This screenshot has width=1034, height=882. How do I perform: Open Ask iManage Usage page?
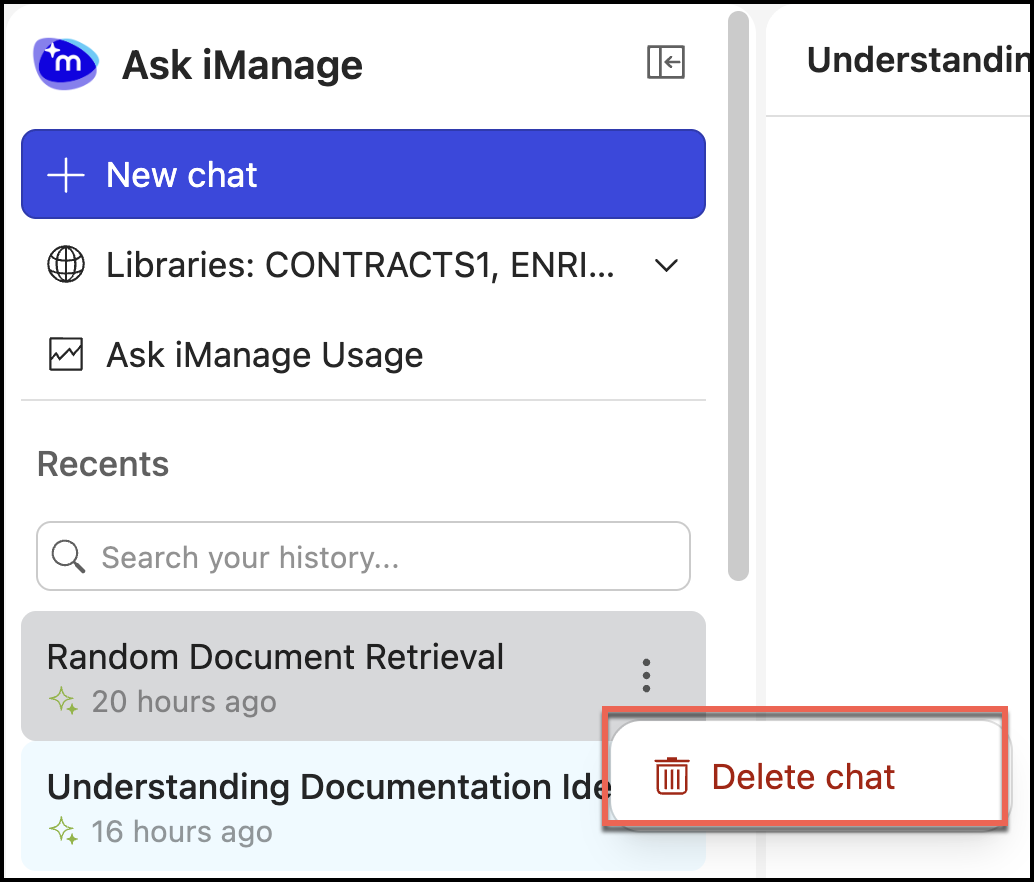[x=264, y=355]
